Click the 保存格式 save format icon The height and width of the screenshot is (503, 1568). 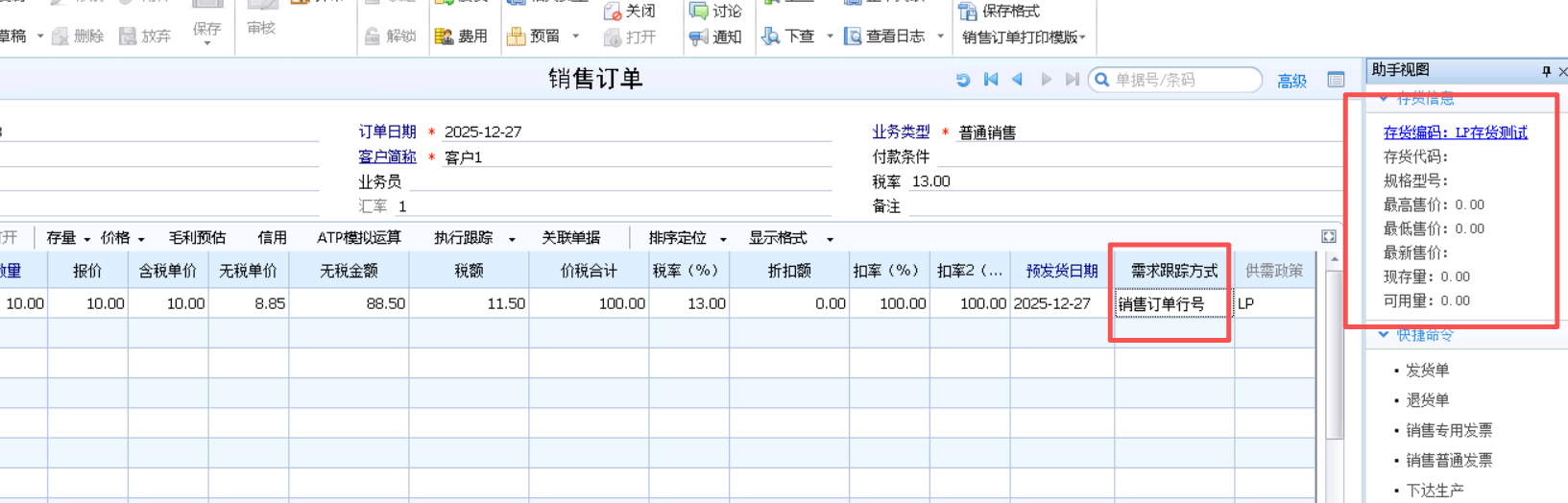tap(968, 11)
